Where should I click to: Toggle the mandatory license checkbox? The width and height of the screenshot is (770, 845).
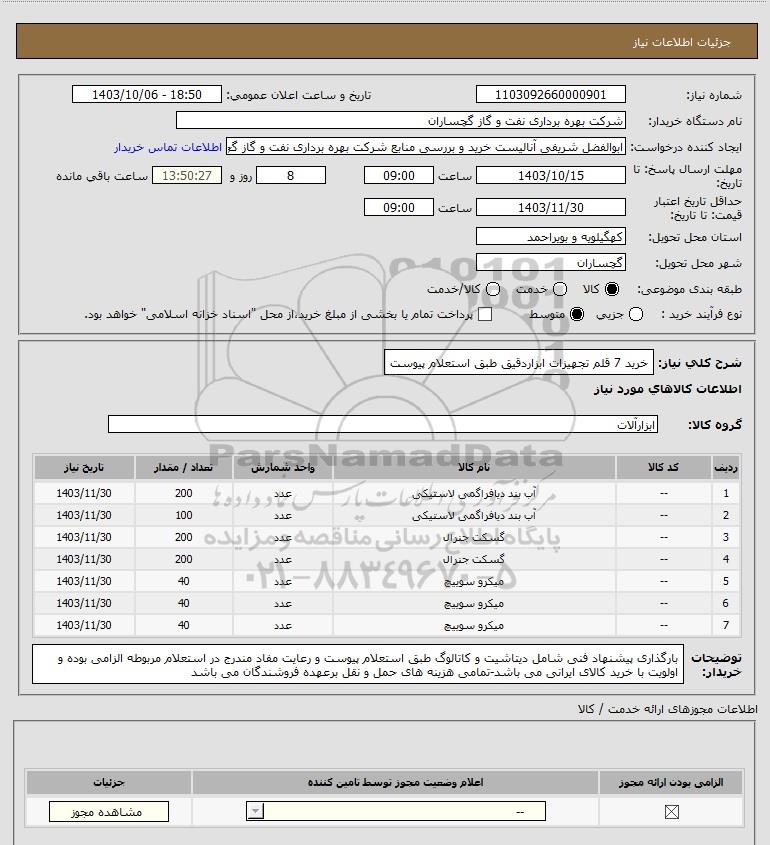pyautogui.click(x=671, y=812)
